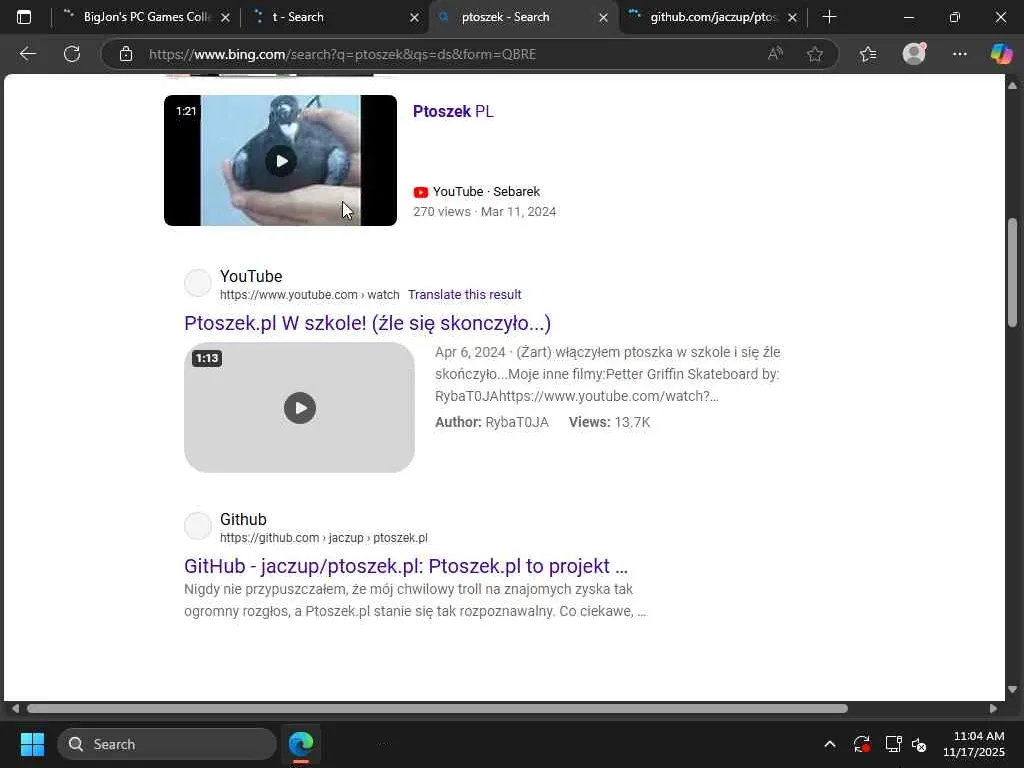
Task: Click the red YouTube icon beside Sebarek
Action: pyautogui.click(x=421, y=192)
